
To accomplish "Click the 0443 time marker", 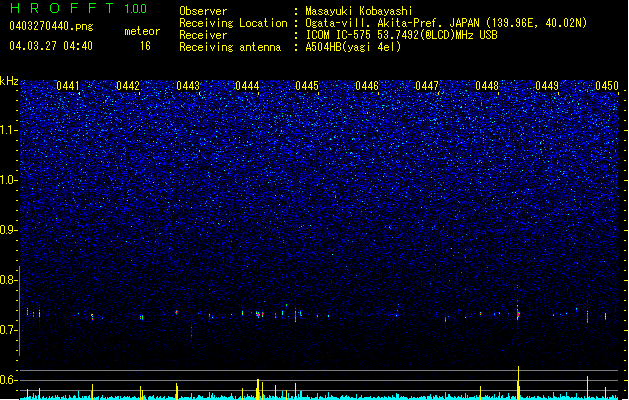I will (x=188, y=86).
